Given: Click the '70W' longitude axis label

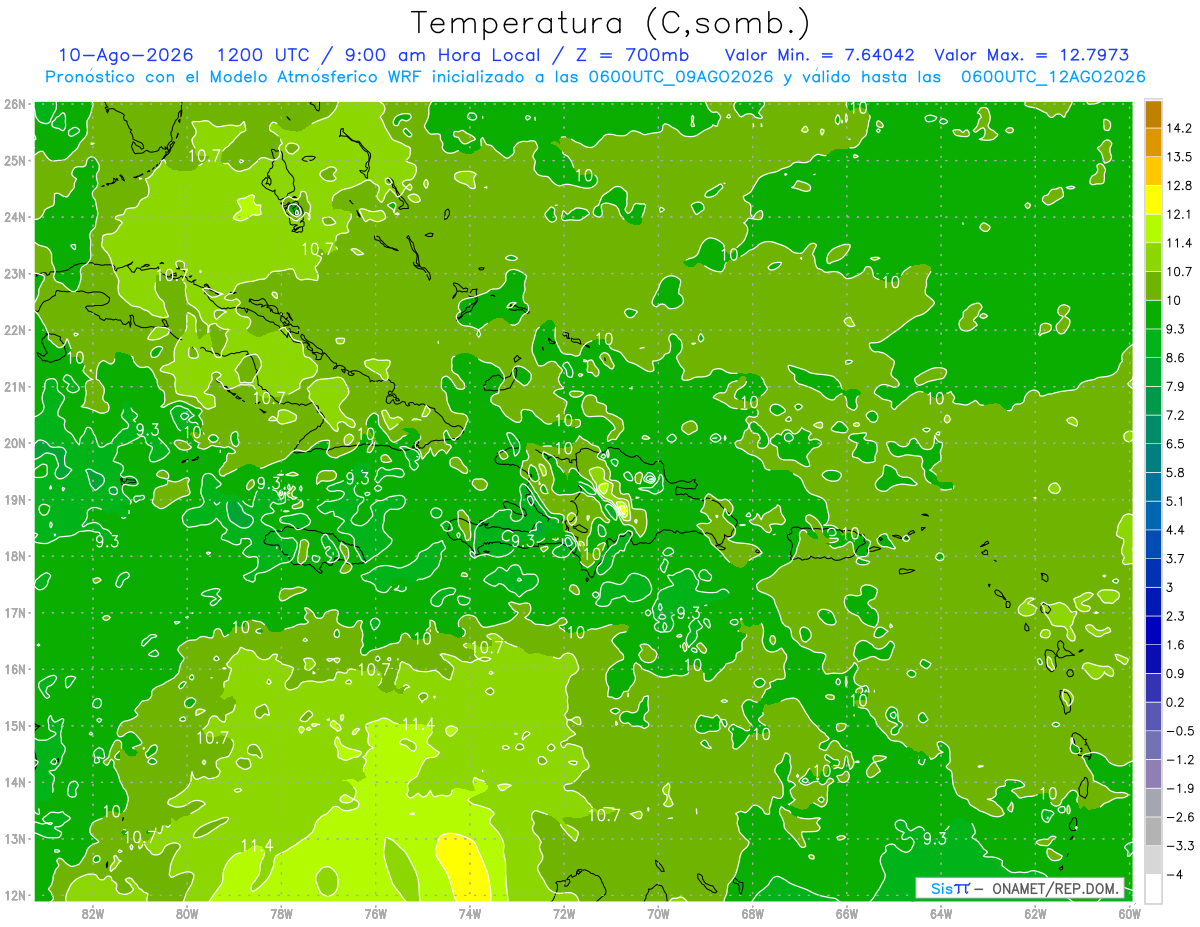Looking at the screenshot, I should (658, 913).
